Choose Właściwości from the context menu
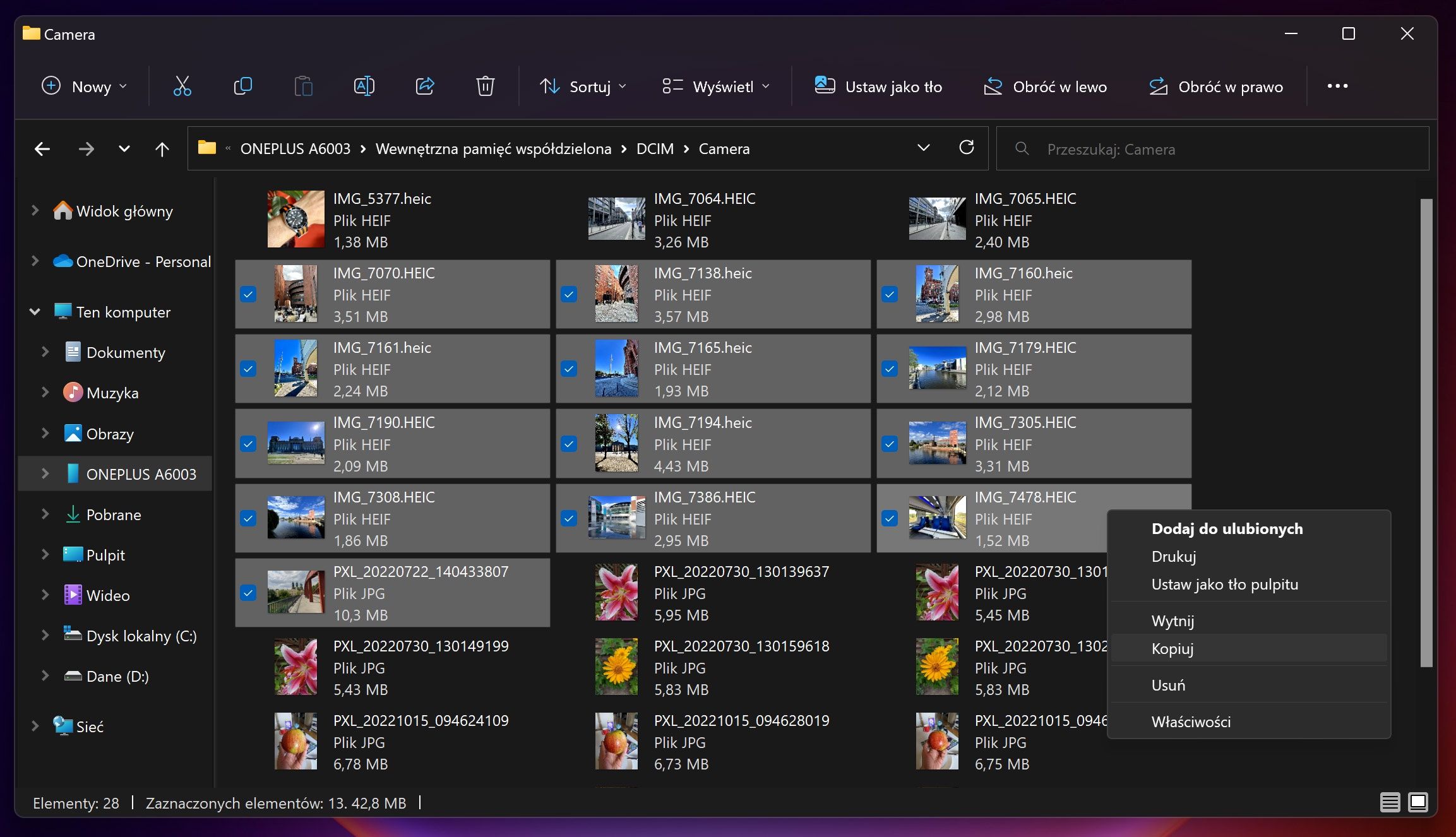 (1249, 721)
